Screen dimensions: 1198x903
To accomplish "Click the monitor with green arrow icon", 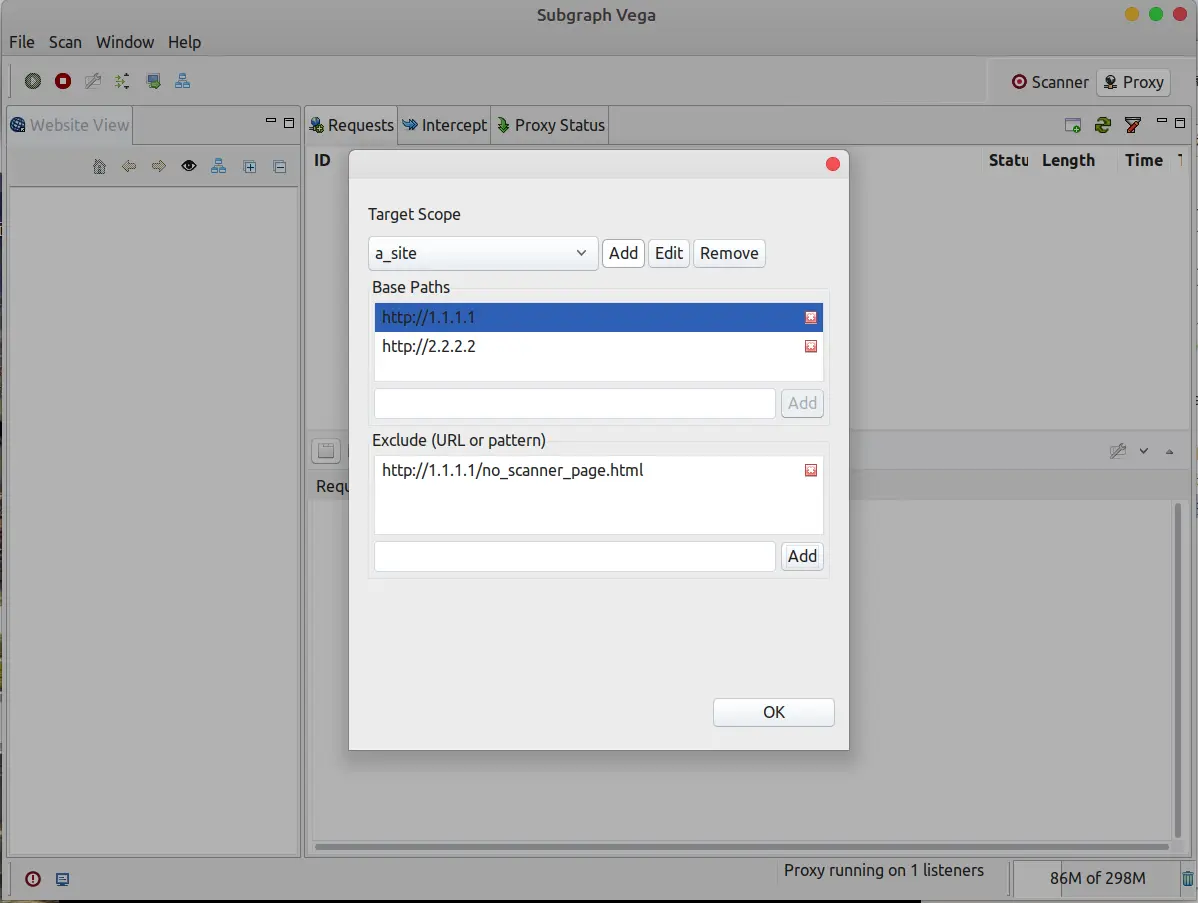I will pyautogui.click(x=153, y=81).
